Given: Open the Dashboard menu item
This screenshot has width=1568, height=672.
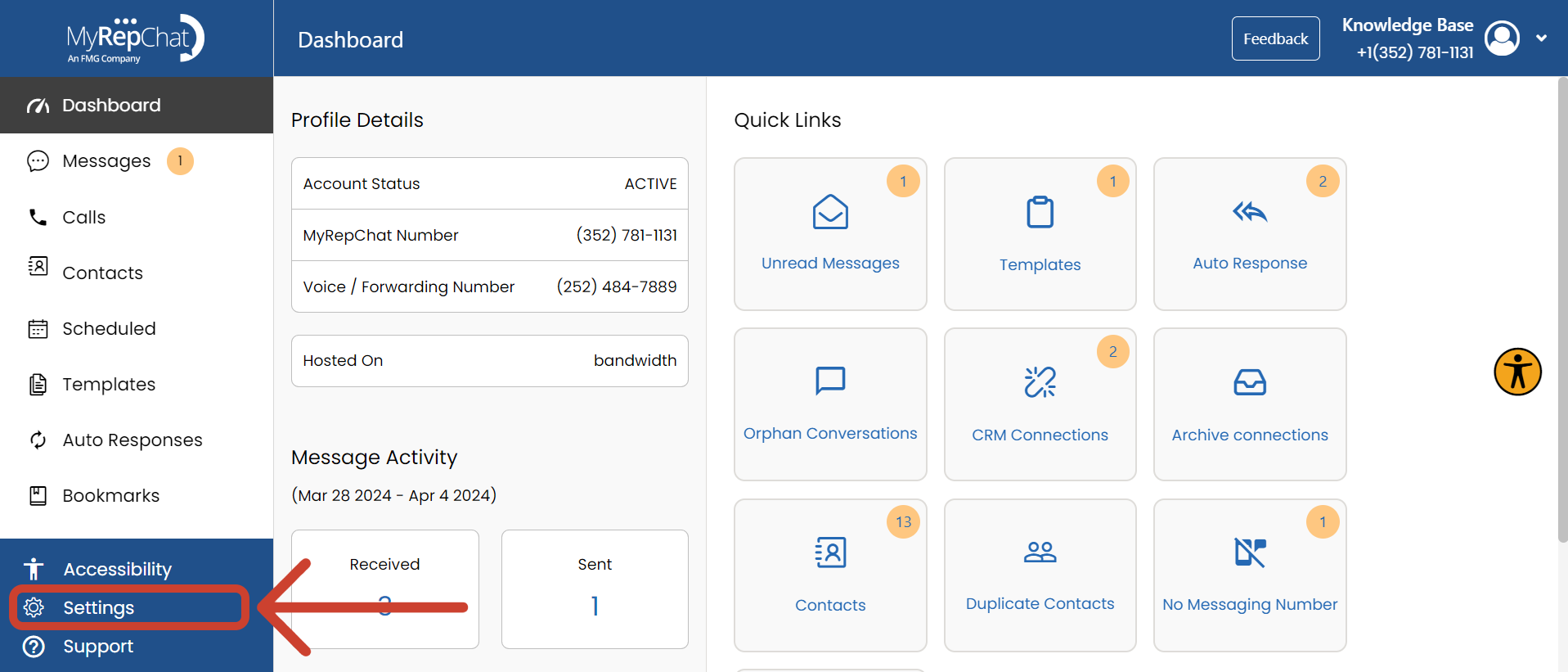Looking at the screenshot, I should pyautogui.click(x=137, y=106).
